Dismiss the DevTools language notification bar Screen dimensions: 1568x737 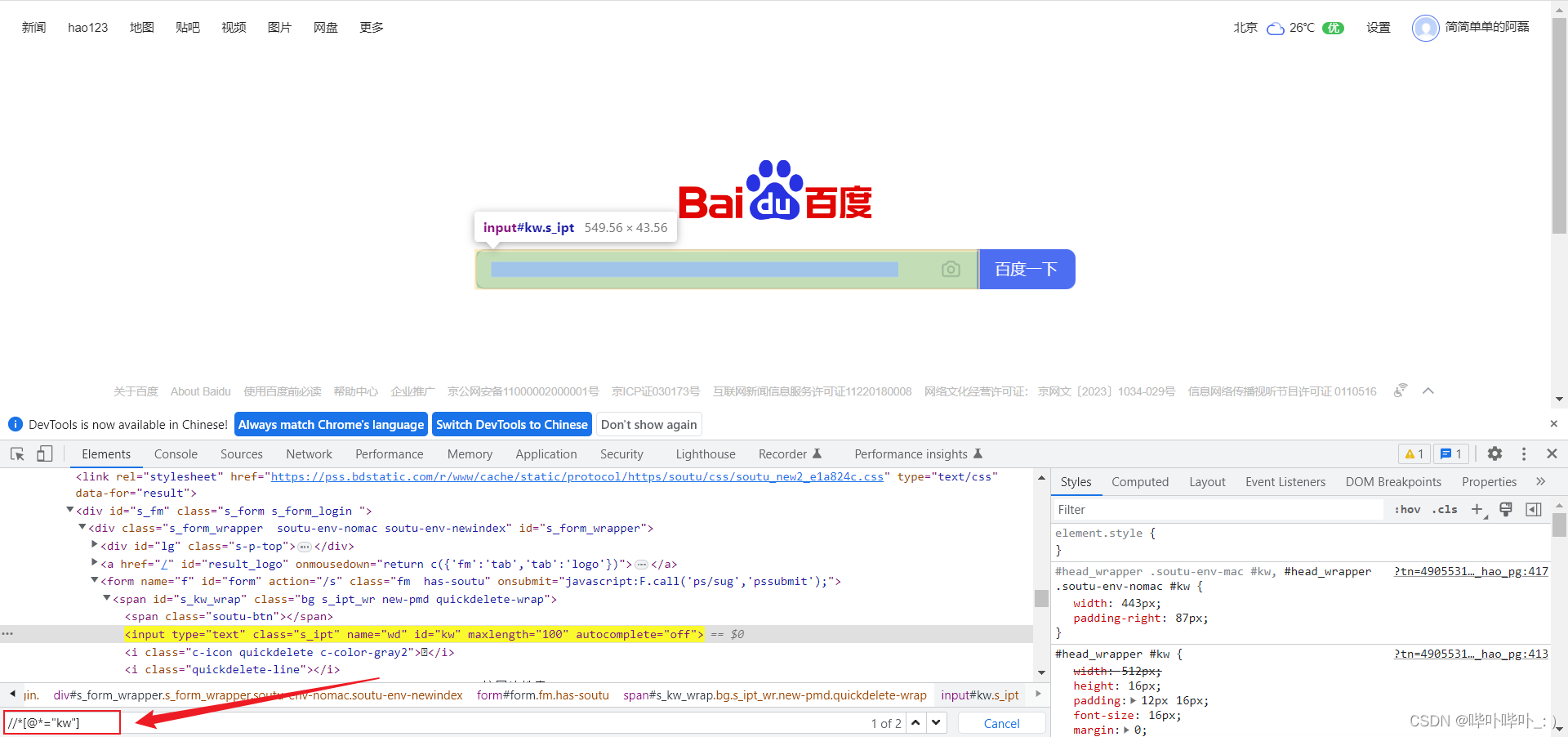click(1553, 423)
